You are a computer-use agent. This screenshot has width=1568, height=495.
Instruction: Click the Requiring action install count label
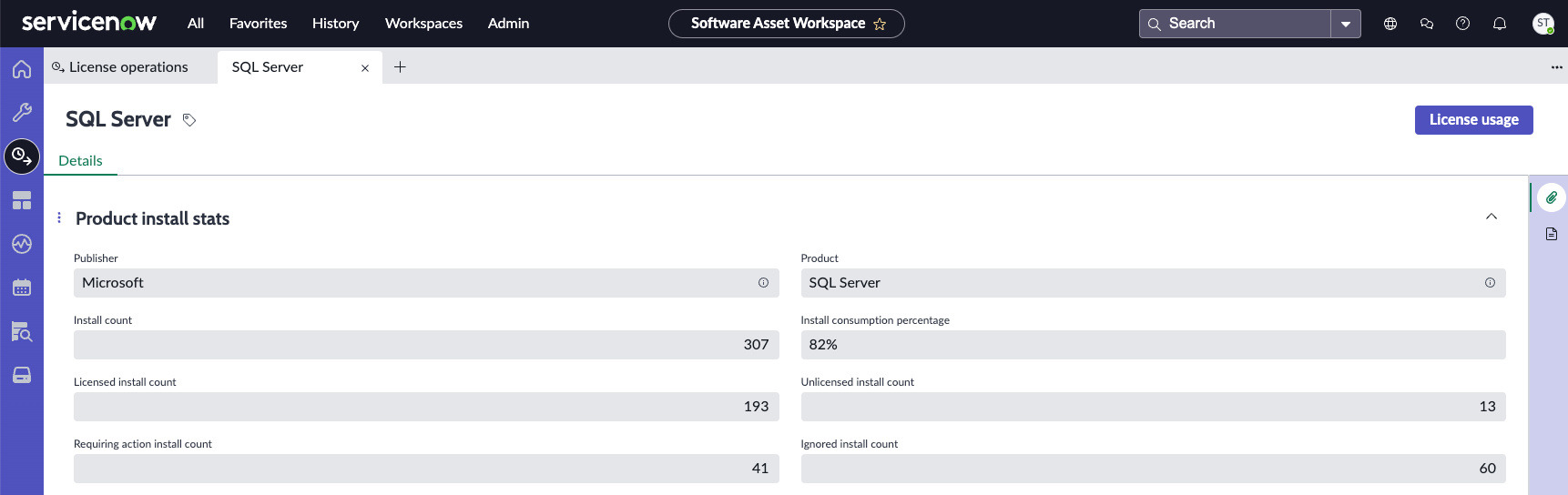tap(143, 444)
